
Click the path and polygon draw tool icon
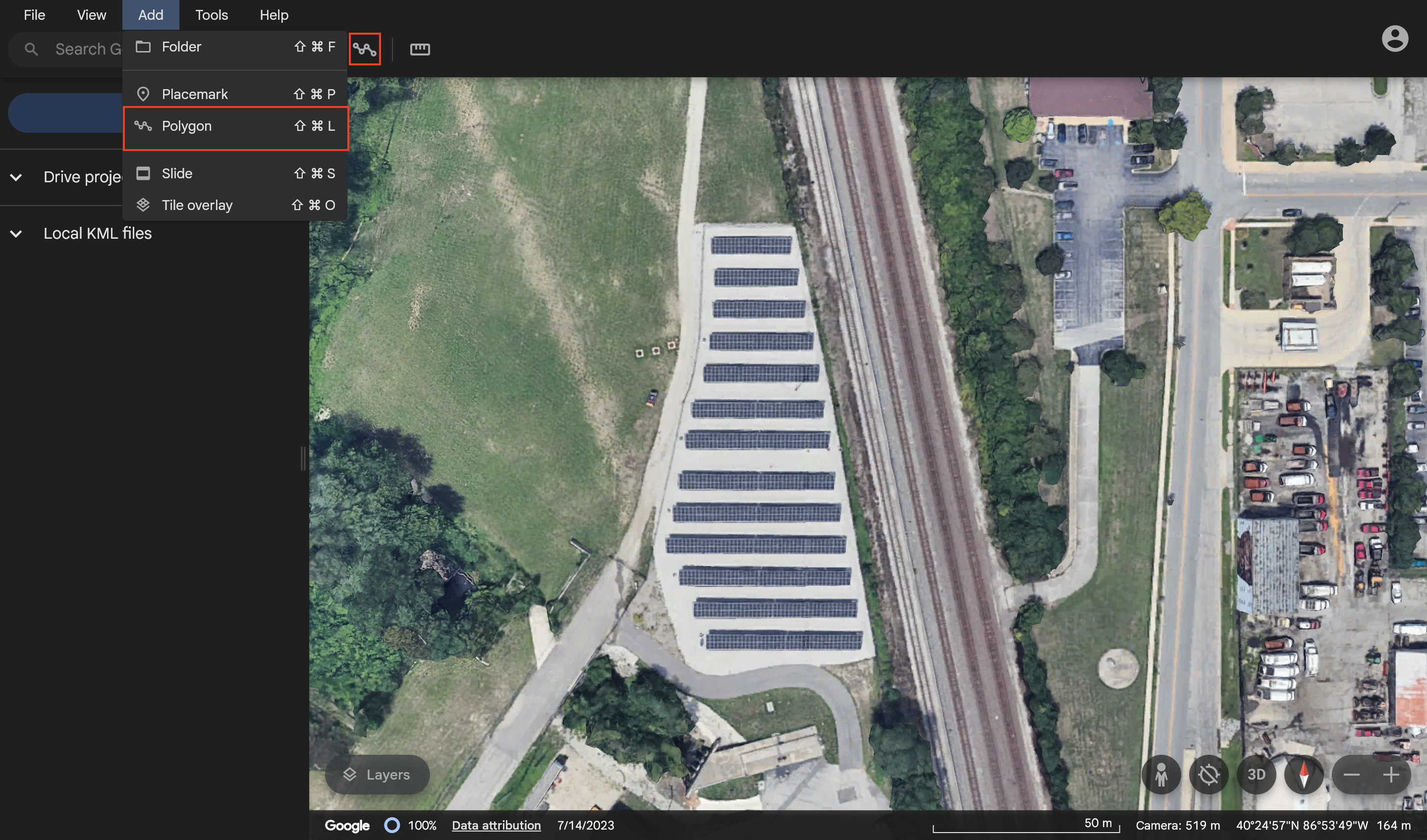[365, 49]
